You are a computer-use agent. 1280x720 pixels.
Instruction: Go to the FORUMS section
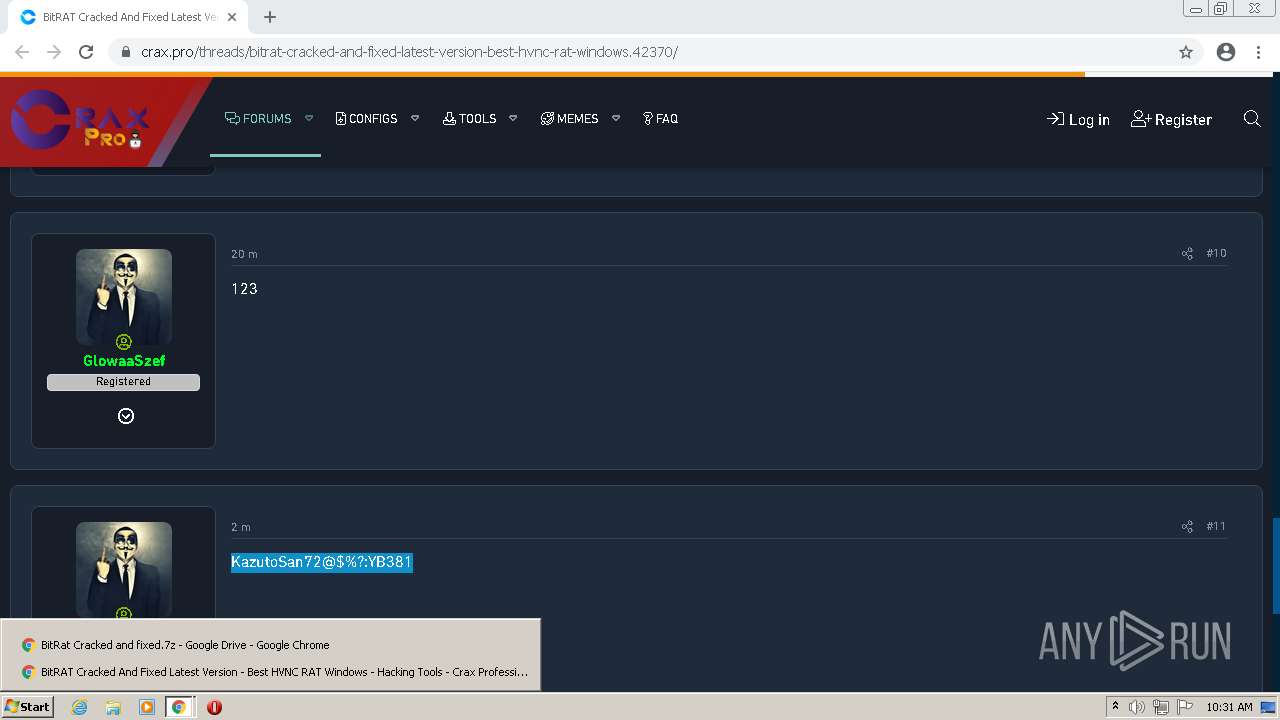click(258, 118)
